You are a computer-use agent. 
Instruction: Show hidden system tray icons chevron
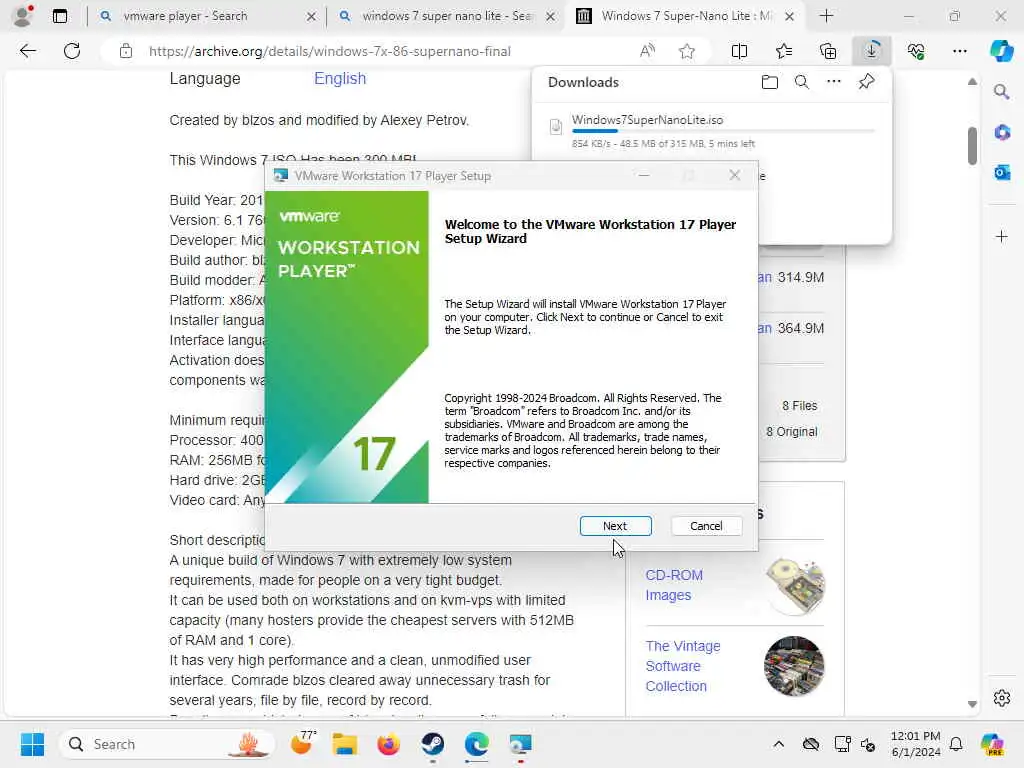pyautogui.click(x=778, y=744)
